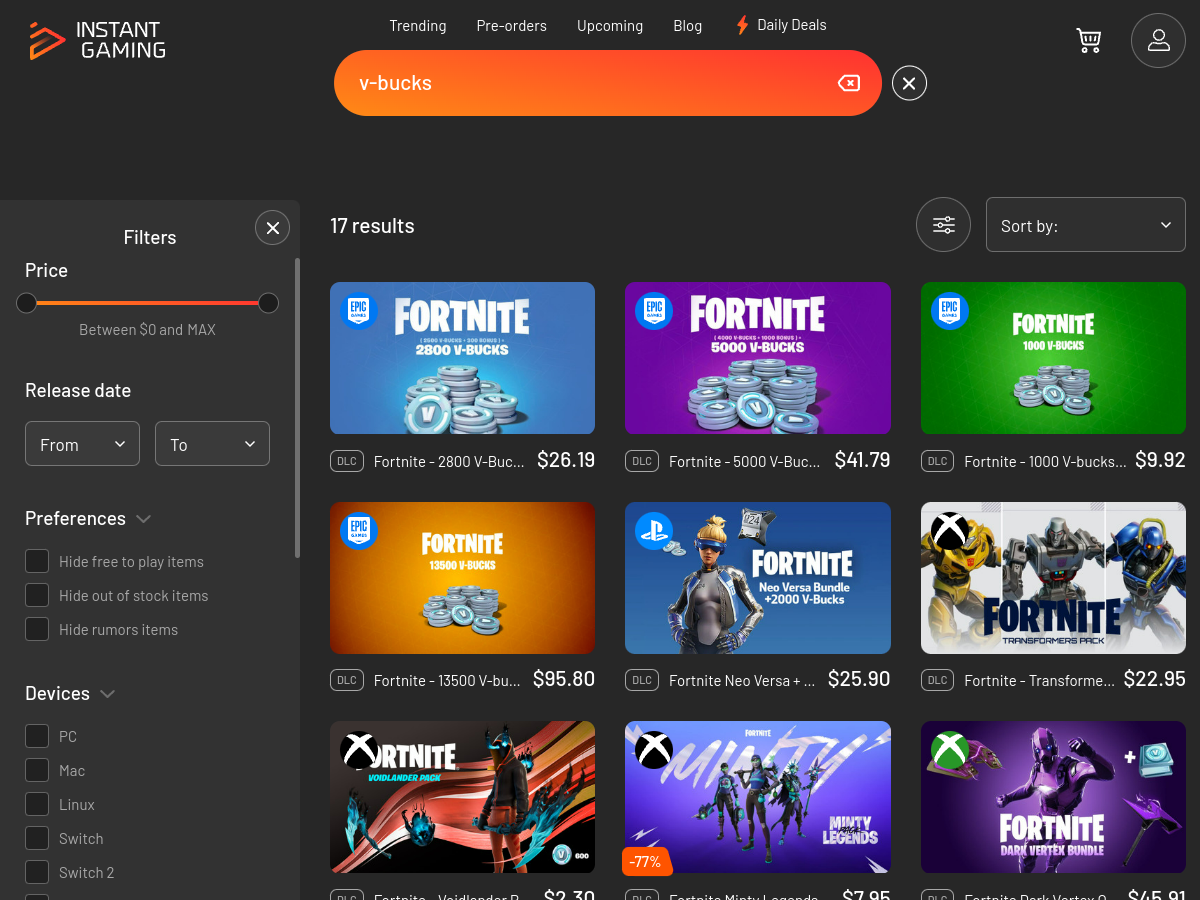Click Xbox badge on Voidlander Pack card
The image size is (1200, 900).
[x=358, y=750]
